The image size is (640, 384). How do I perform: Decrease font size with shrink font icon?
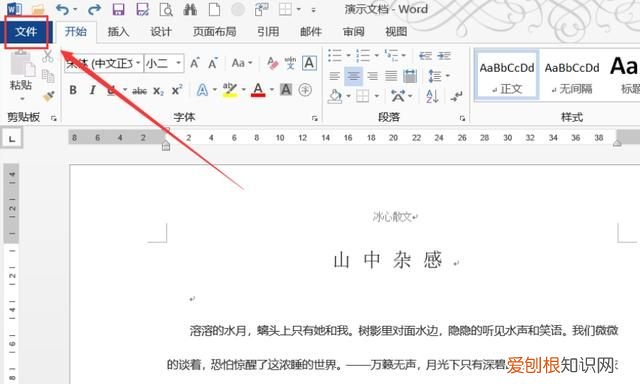tap(213, 63)
